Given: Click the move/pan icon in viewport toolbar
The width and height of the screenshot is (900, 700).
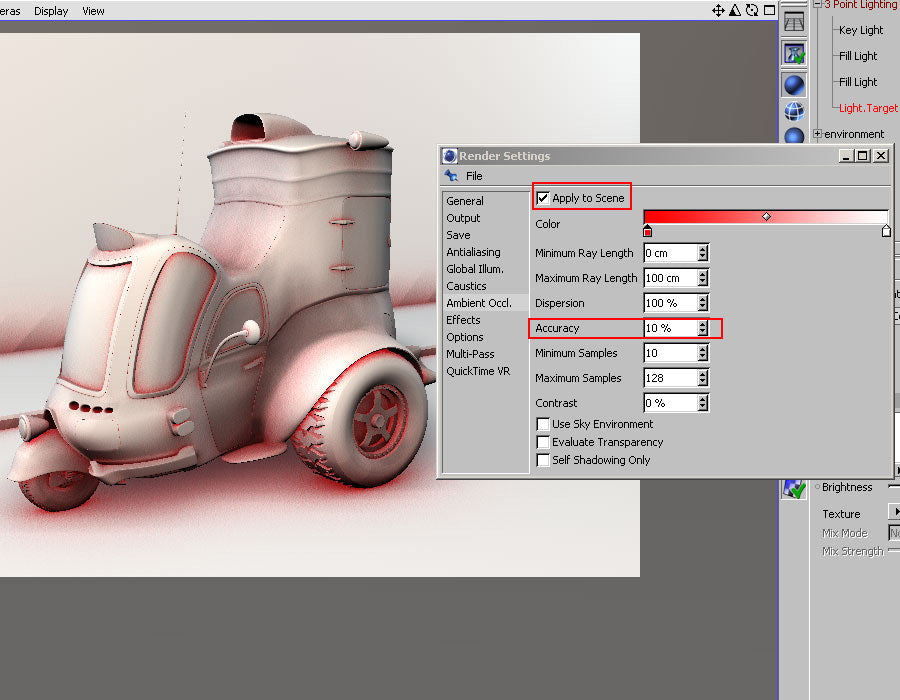Looking at the screenshot, I should click(x=717, y=9).
